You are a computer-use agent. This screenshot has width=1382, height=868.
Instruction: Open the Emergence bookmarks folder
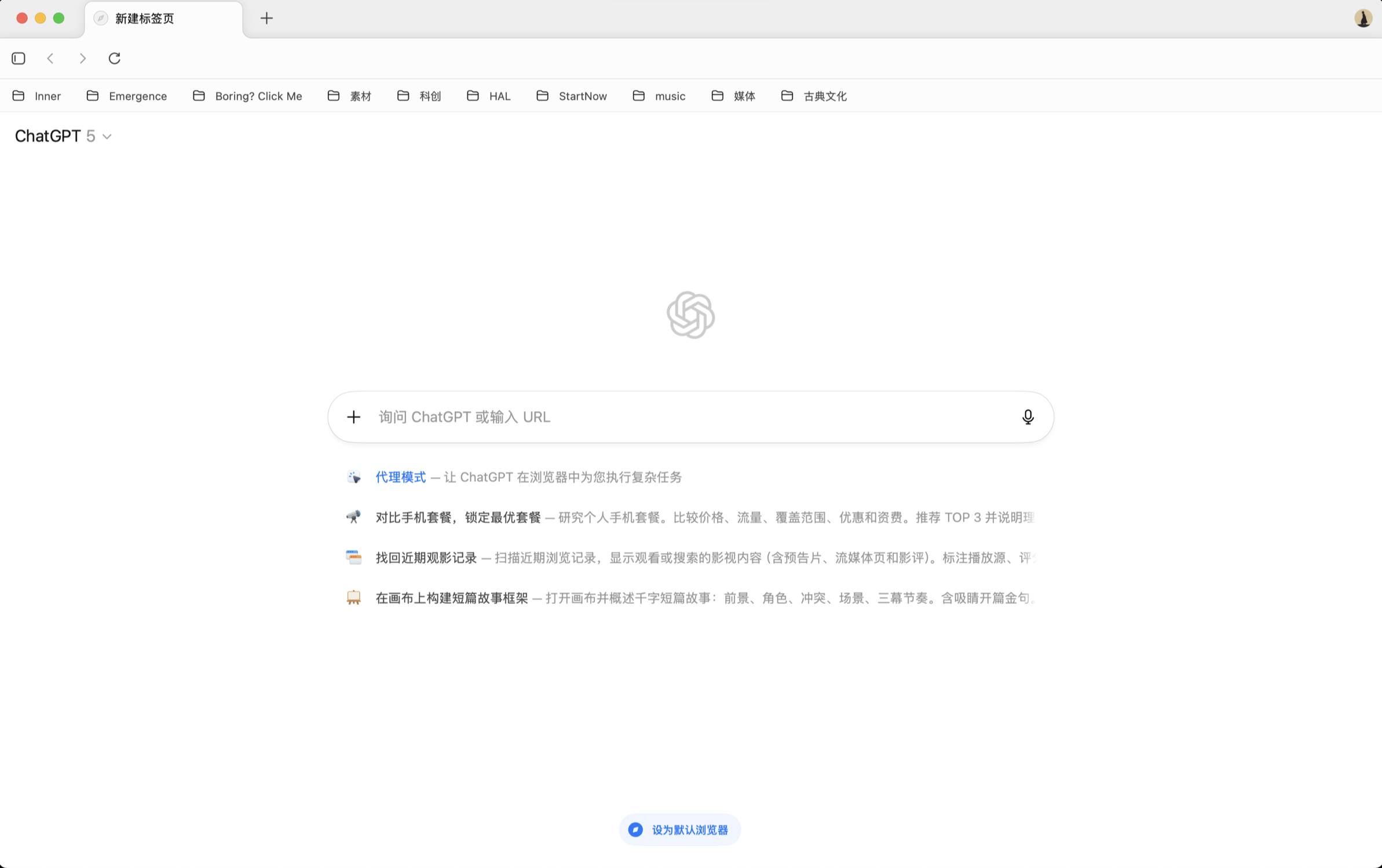[x=127, y=96]
